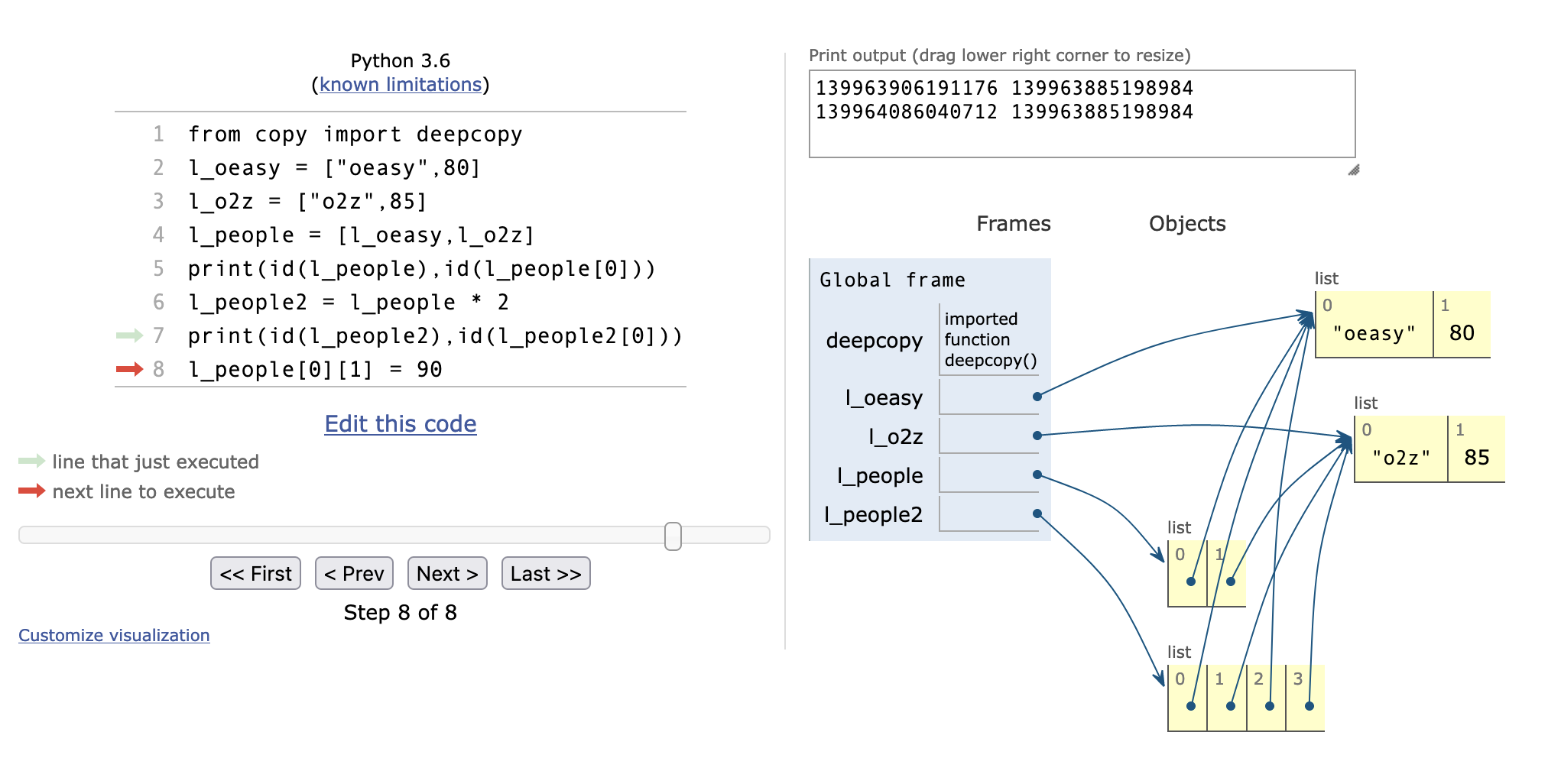
Task: Click inside the print output text area
Action: click(1082, 114)
